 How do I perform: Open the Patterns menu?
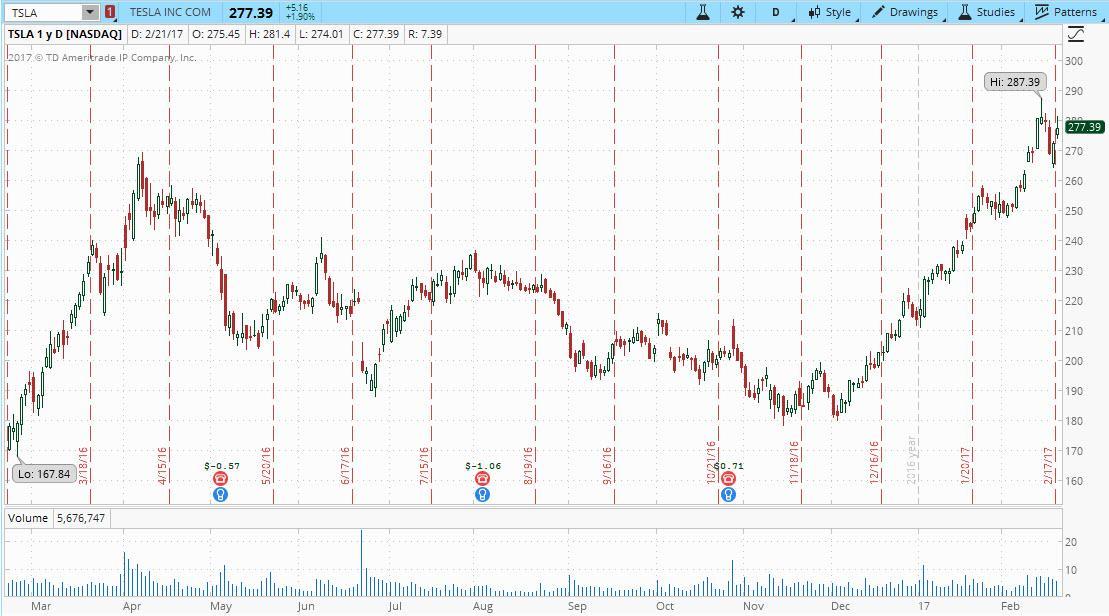tap(1066, 12)
